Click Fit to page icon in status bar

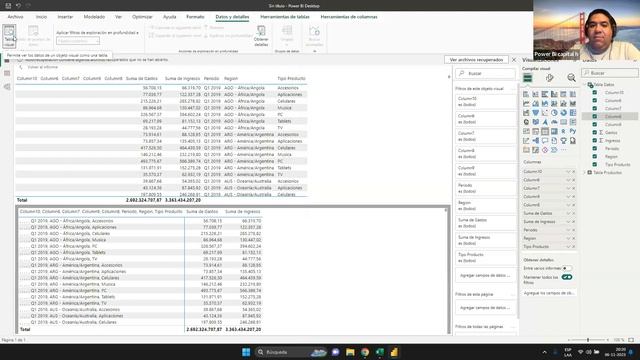631,340
